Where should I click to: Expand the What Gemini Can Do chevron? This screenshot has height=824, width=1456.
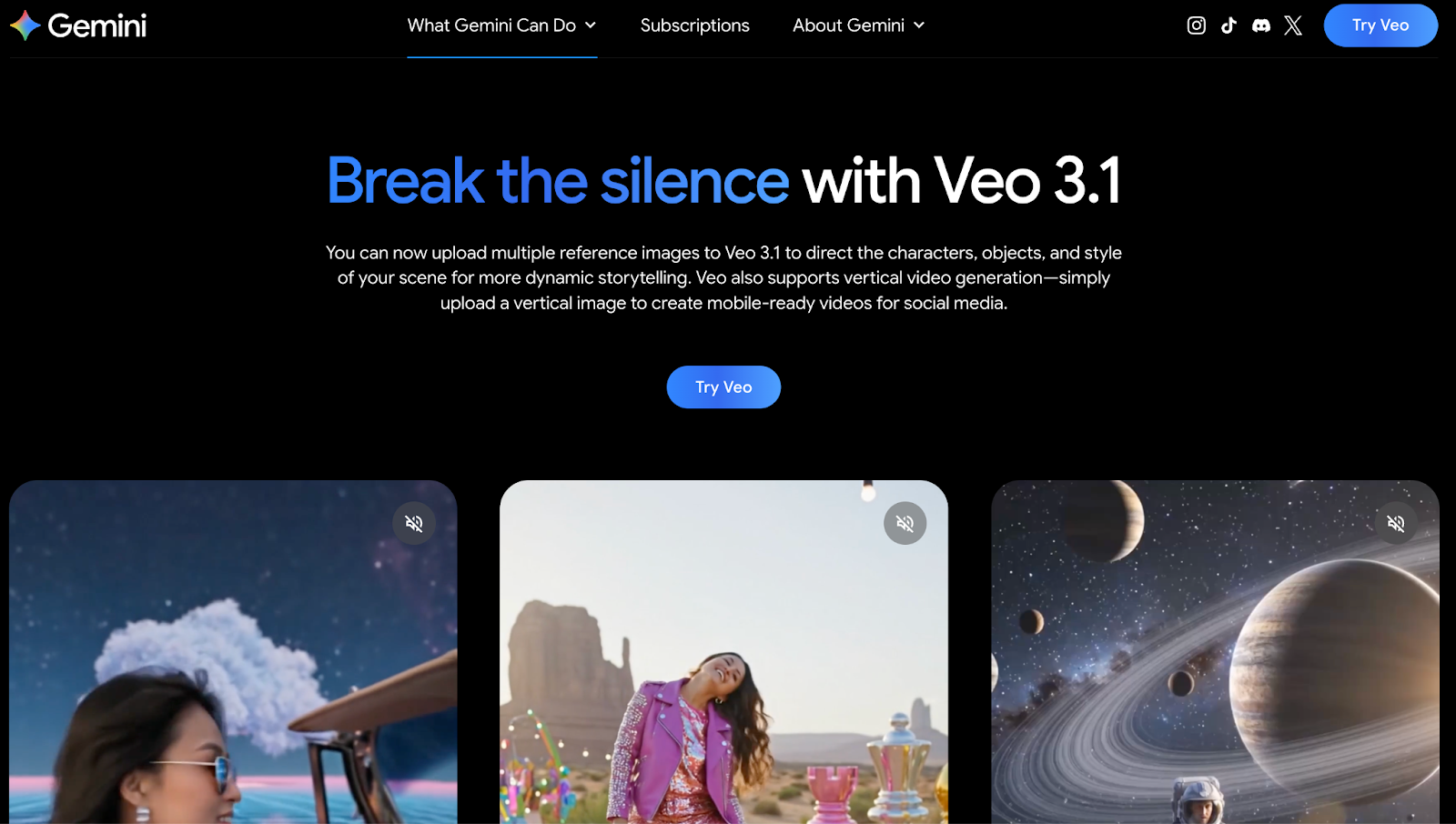click(x=591, y=25)
